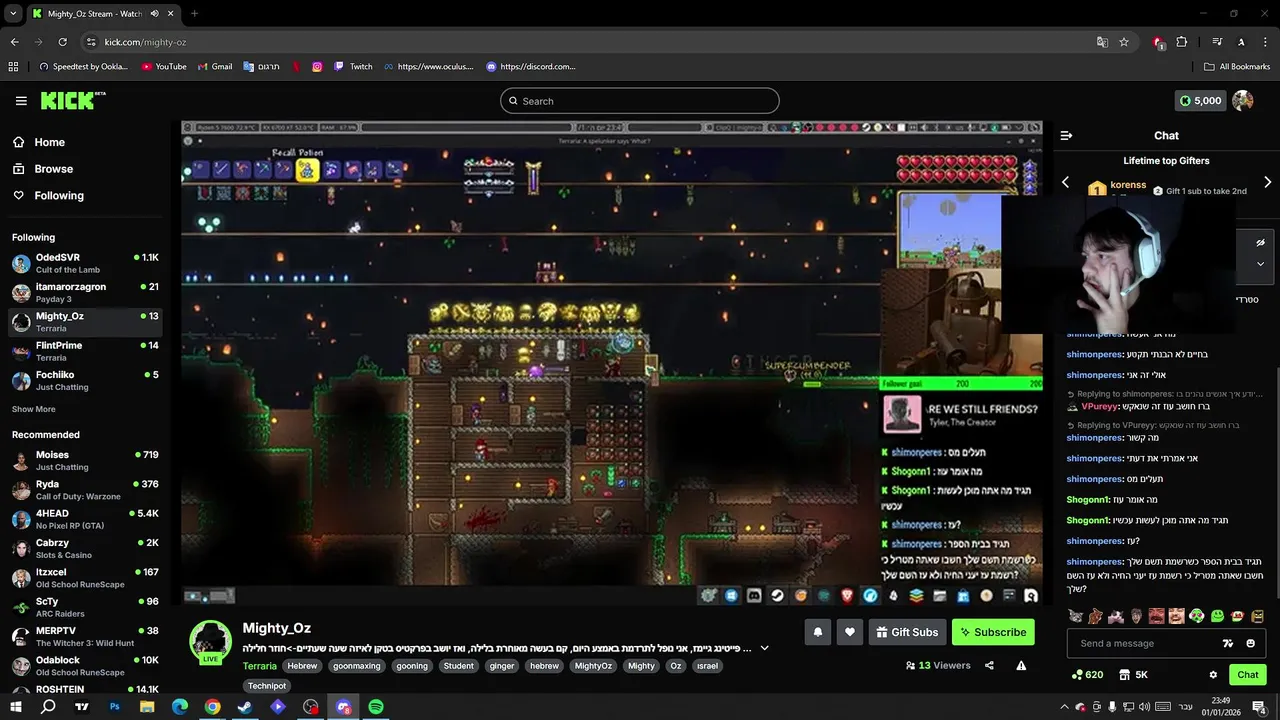
Task: View channel points 620
Action: (x=1086, y=675)
